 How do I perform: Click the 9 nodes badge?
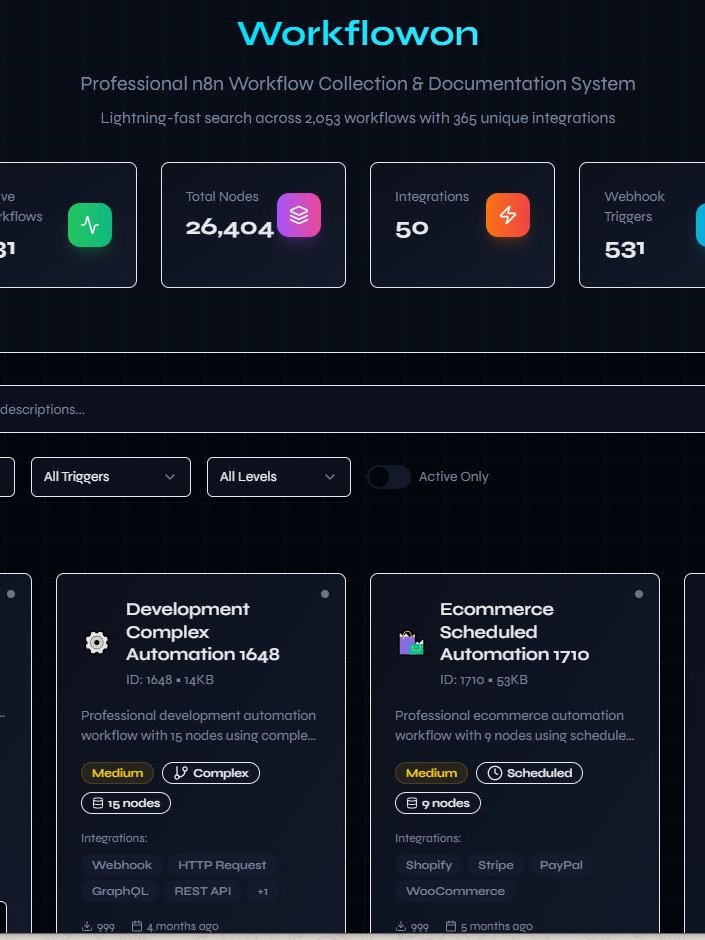[x=438, y=803]
